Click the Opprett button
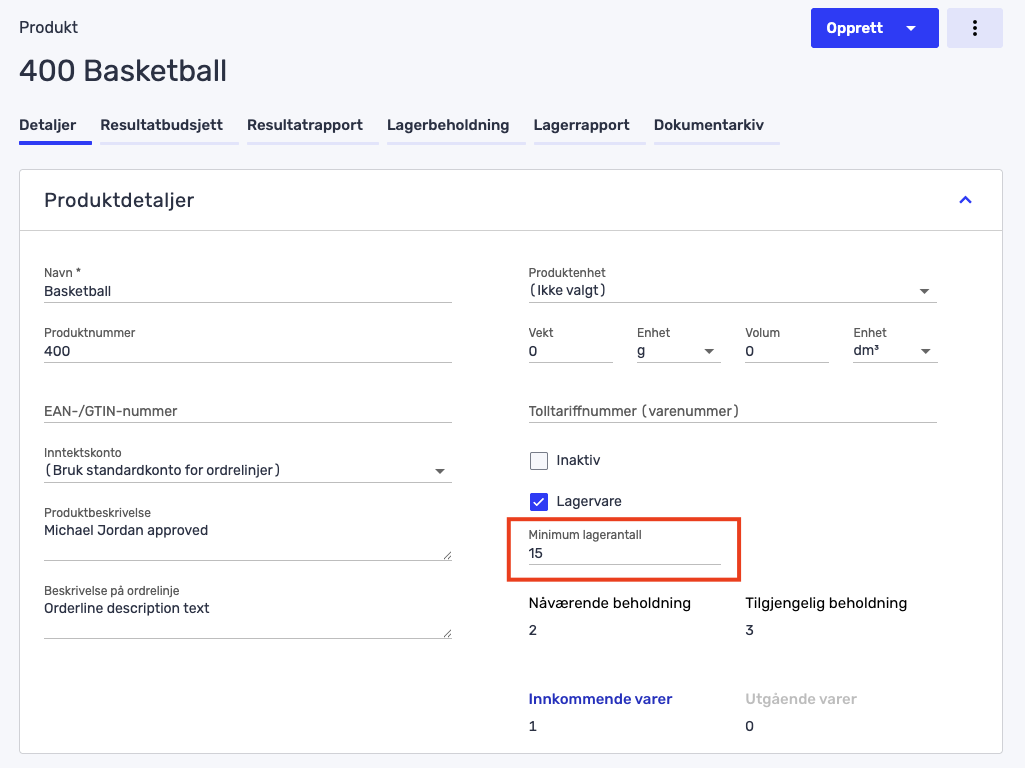Viewport: 1025px width, 768px height. pos(854,27)
